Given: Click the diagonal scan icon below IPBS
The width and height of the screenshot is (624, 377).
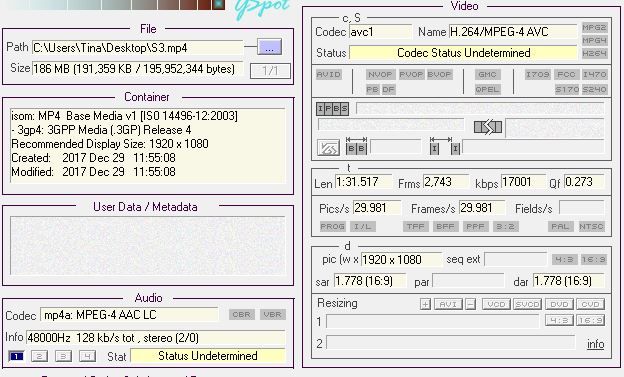Looking at the screenshot, I should point(328,148).
